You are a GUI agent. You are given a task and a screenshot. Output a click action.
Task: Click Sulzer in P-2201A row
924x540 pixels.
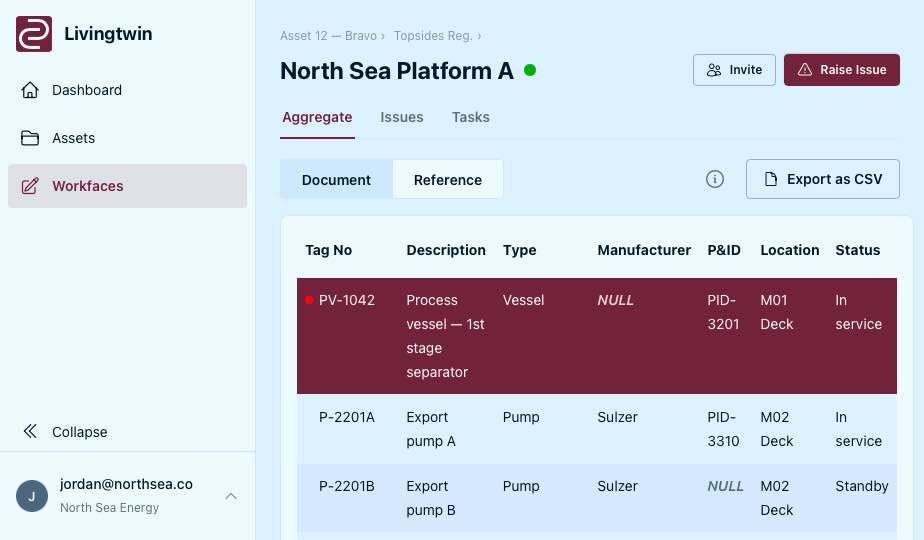618,417
